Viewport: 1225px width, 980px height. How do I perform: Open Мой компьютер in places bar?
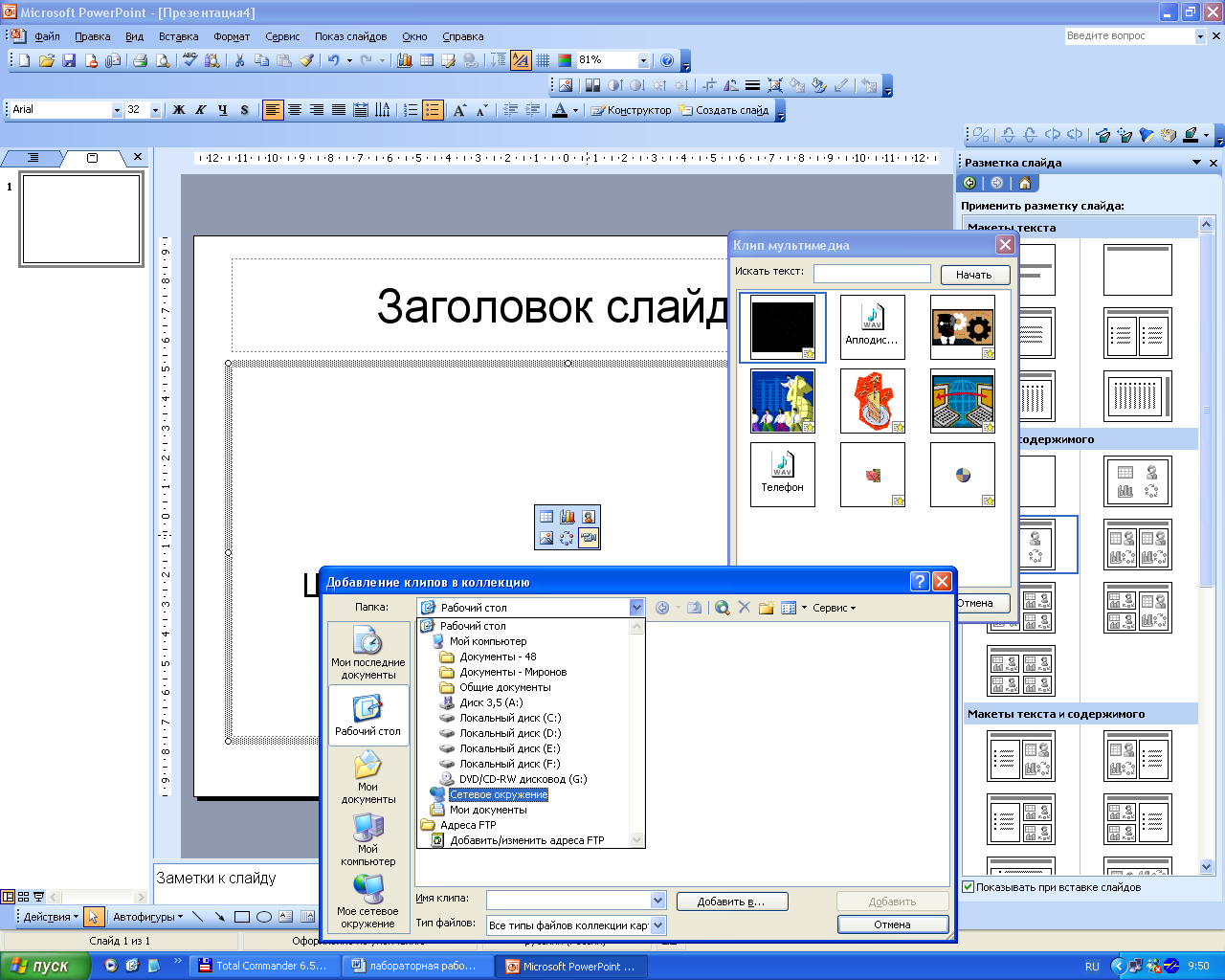(x=368, y=840)
